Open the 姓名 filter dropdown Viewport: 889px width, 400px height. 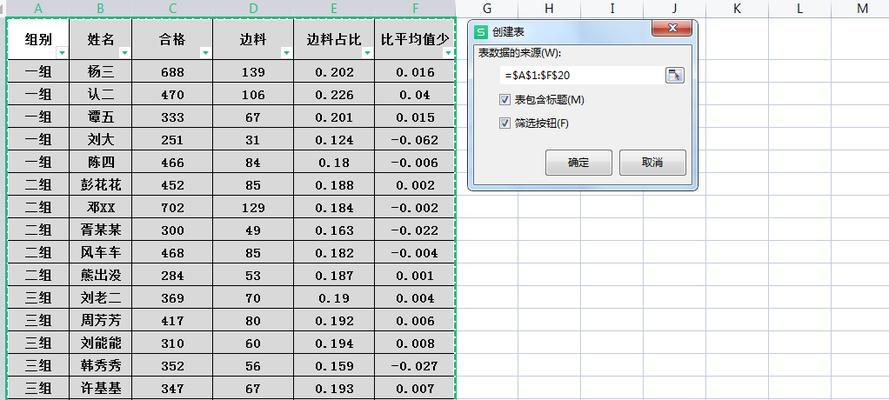pos(125,53)
